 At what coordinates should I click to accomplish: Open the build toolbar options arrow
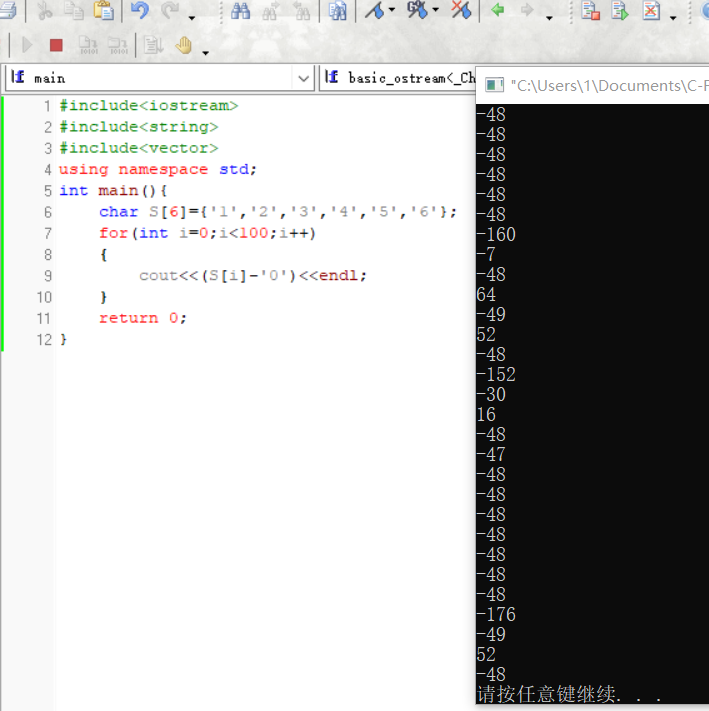coord(673,18)
